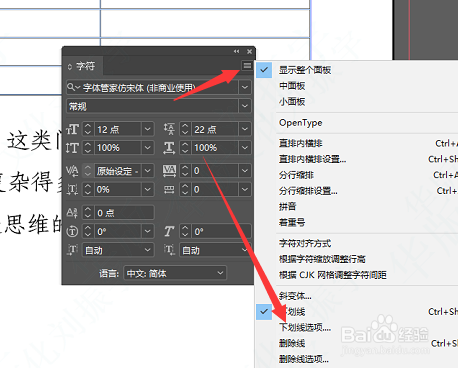Select 分行缩排 menu item
Screen dimensions: 458x368
click(x=296, y=175)
